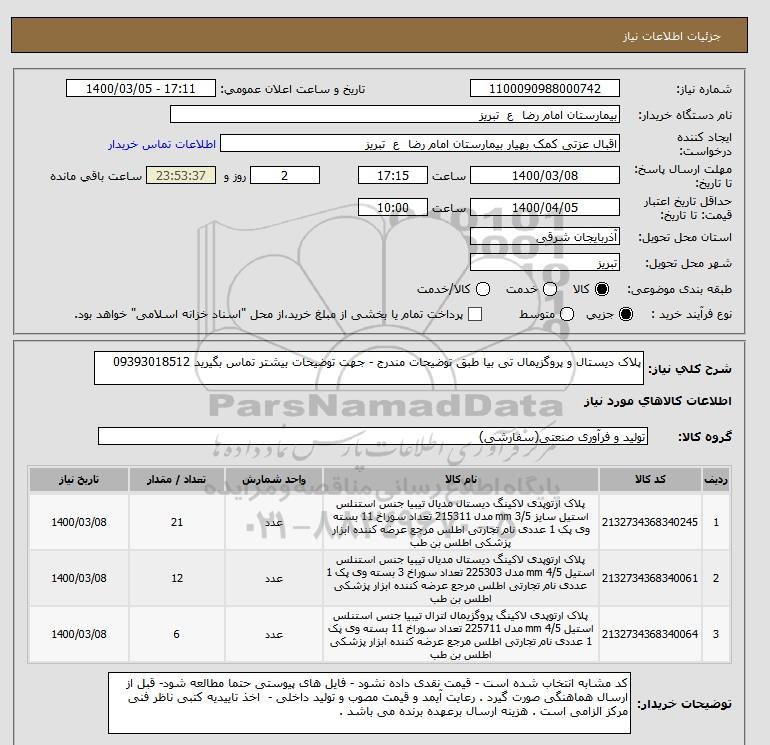Click the اطلاعات کالاهای مورد نیاز section heading
The image size is (770, 745).
[658, 401]
